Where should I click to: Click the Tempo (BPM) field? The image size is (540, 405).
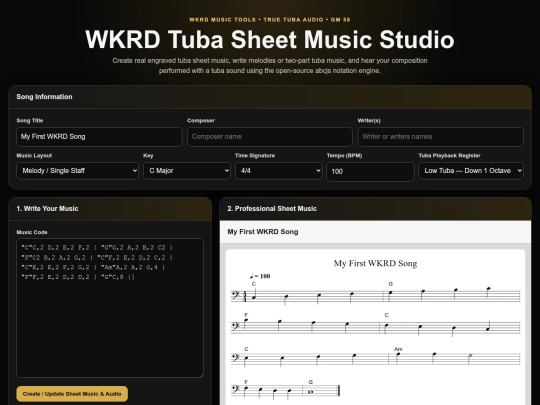[x=370, y=172]
